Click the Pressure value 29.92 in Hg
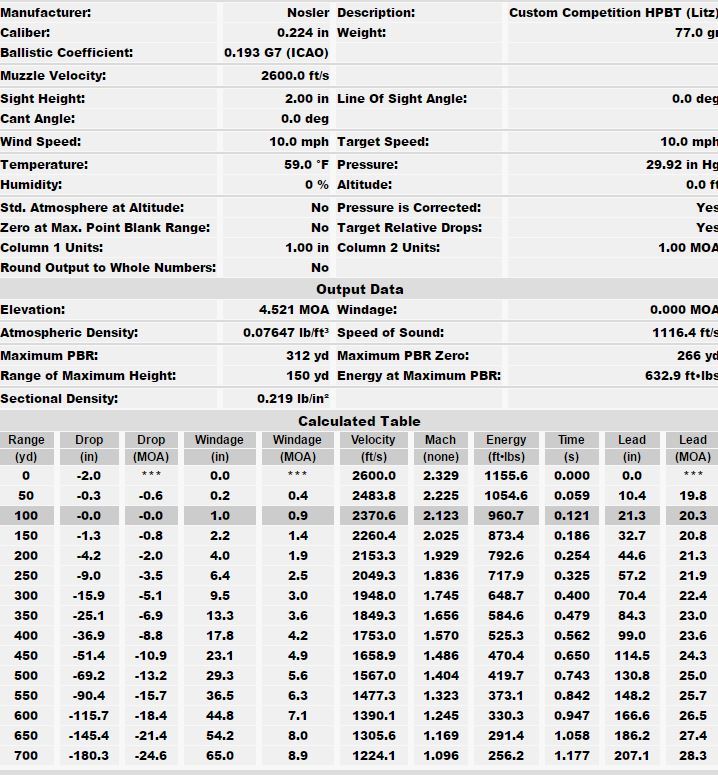The image size is (718, 775). [681, 165]
